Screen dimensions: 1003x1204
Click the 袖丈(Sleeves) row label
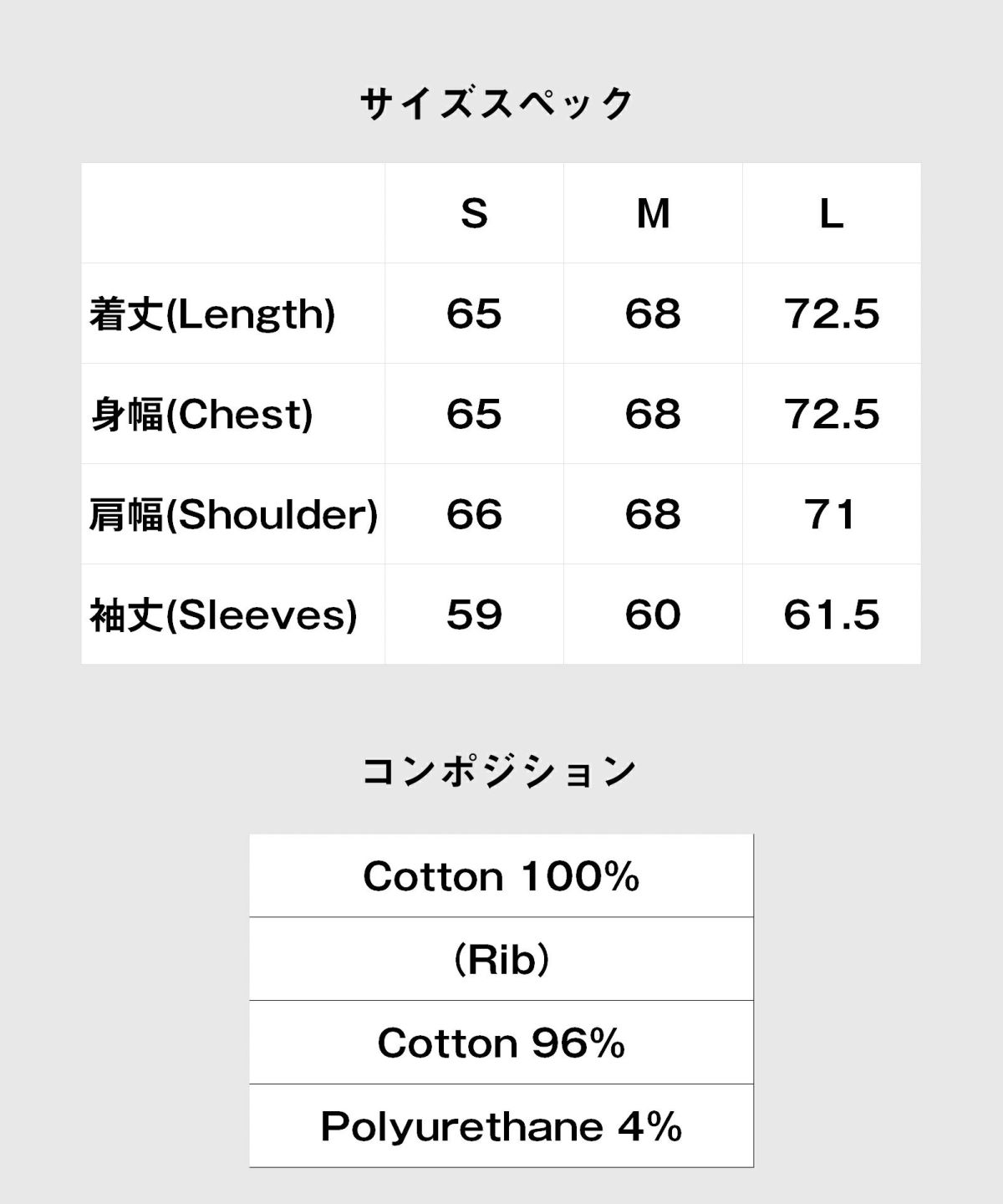(x=223, y=615)
